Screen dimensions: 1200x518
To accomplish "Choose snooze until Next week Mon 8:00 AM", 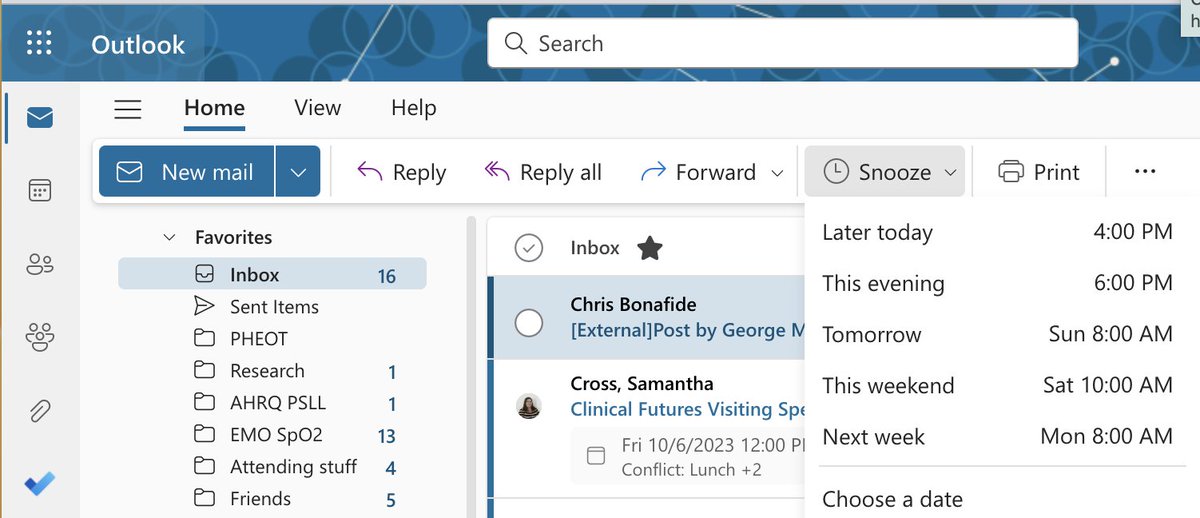I will (x=997, y=436).
